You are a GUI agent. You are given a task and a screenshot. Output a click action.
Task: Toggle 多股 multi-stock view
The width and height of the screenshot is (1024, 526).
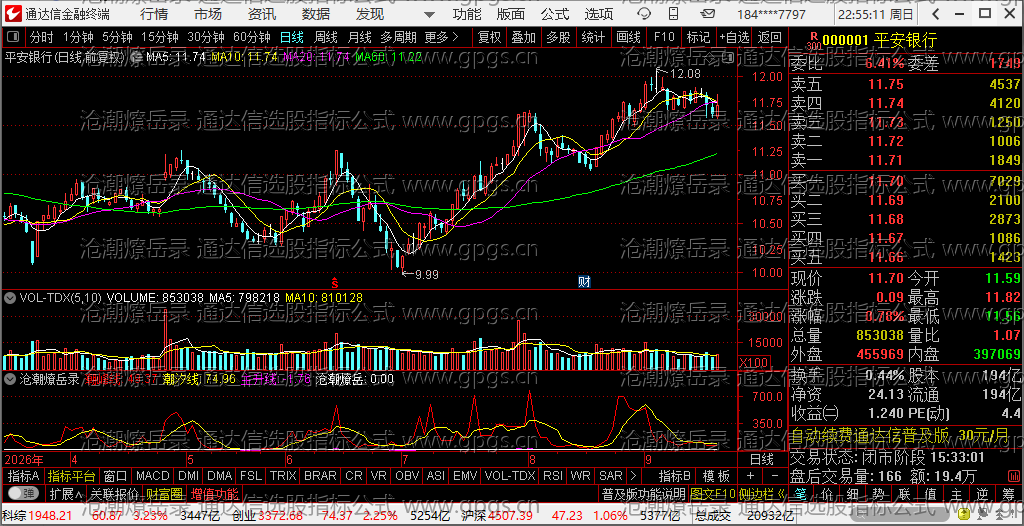pyautogui.click(x=558, y=37)
